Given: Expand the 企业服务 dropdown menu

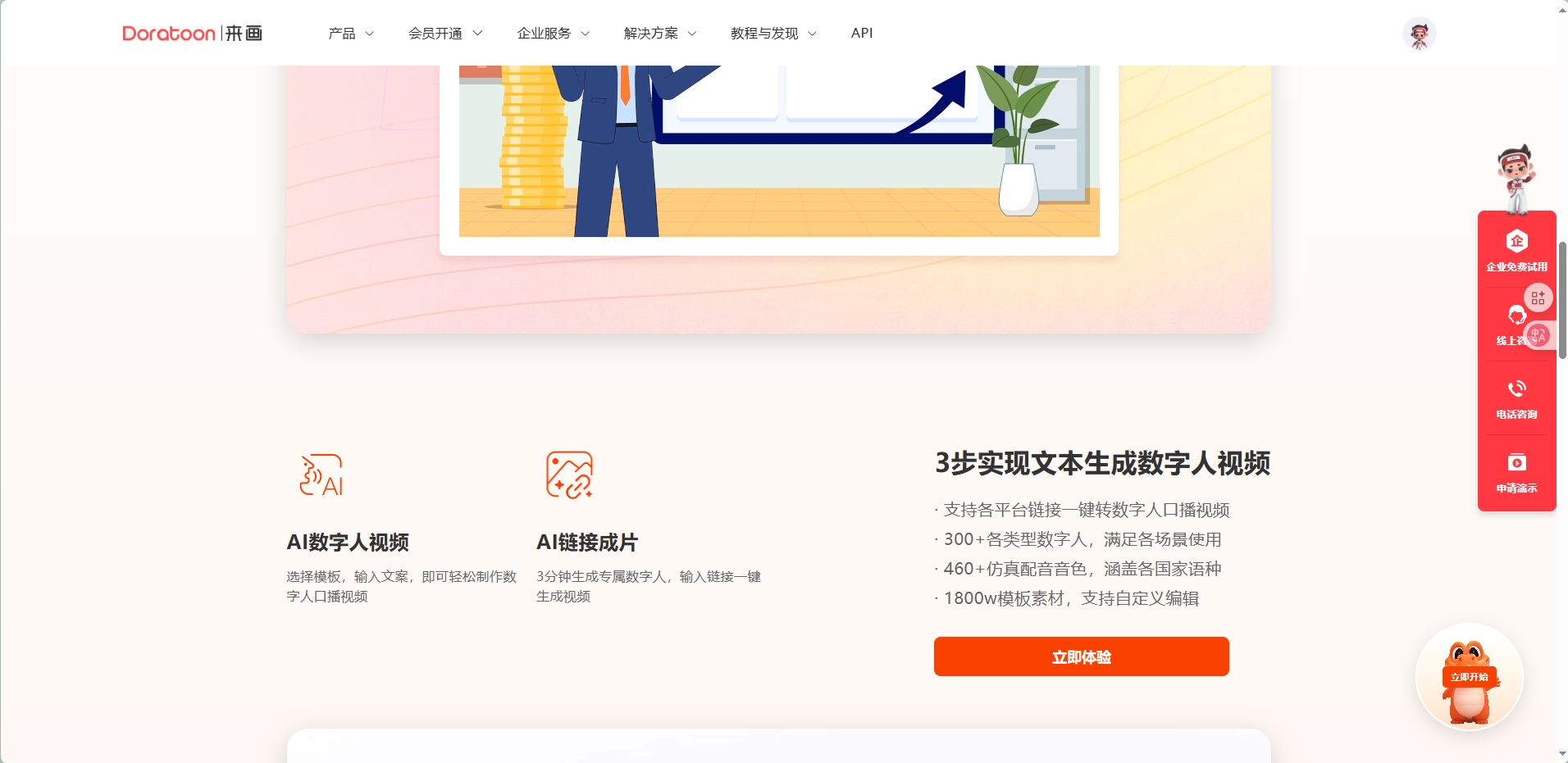Looking at the screenshot, I should (x=554, y=33).
